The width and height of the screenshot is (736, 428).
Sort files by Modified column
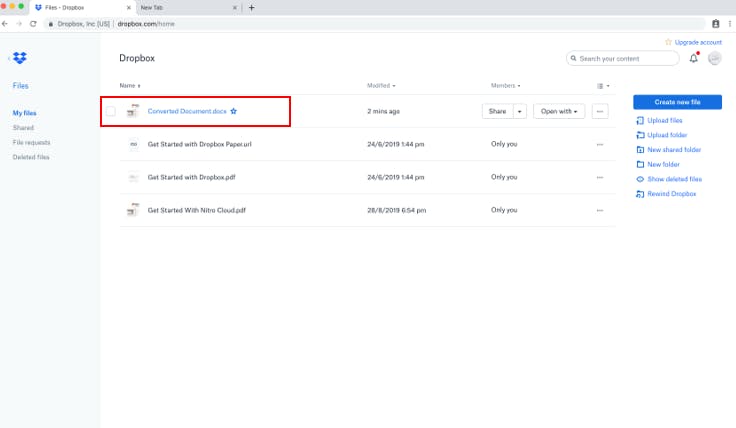380,86
